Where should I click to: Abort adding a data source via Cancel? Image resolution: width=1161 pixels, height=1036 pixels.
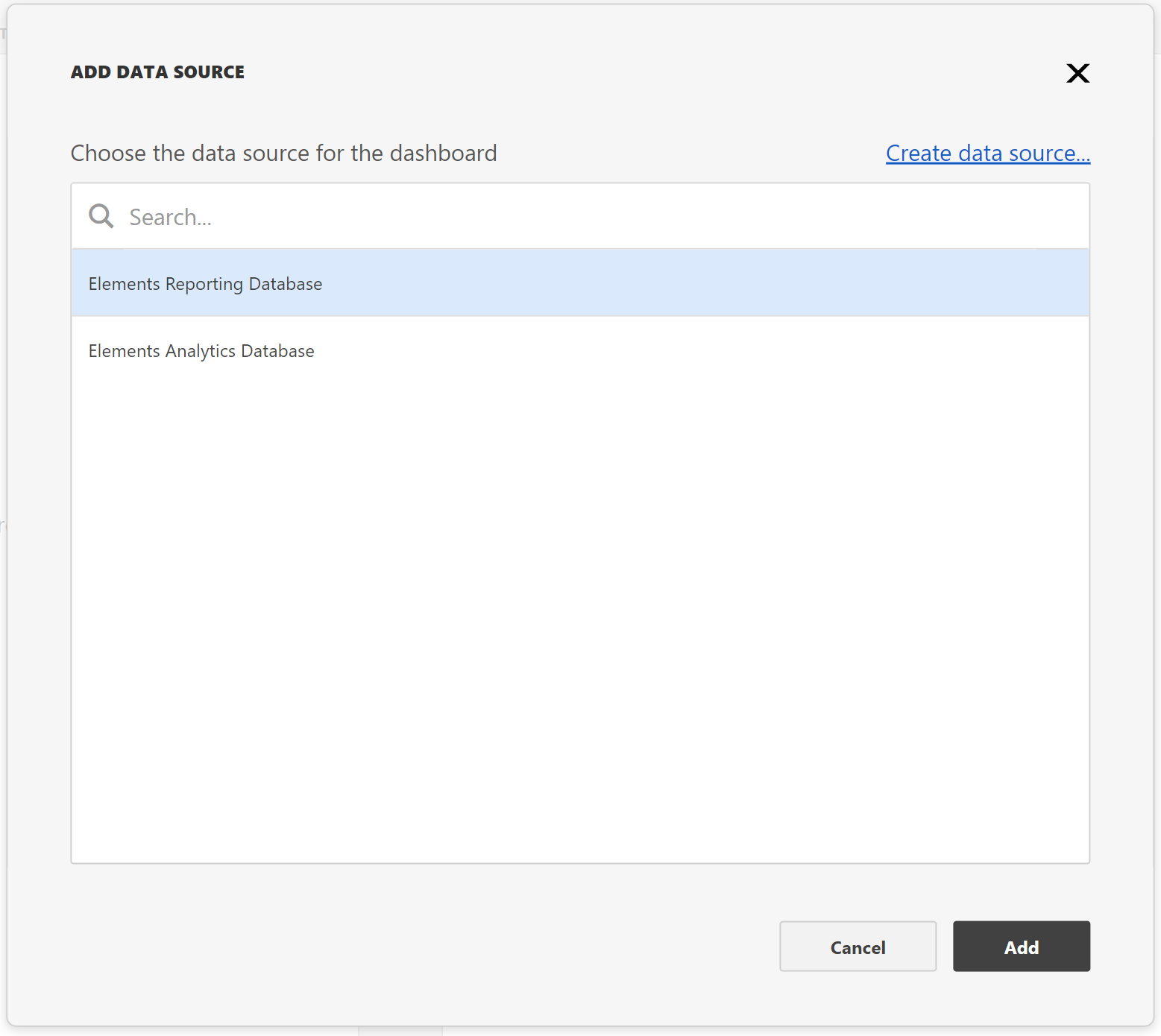pos(858,947)
